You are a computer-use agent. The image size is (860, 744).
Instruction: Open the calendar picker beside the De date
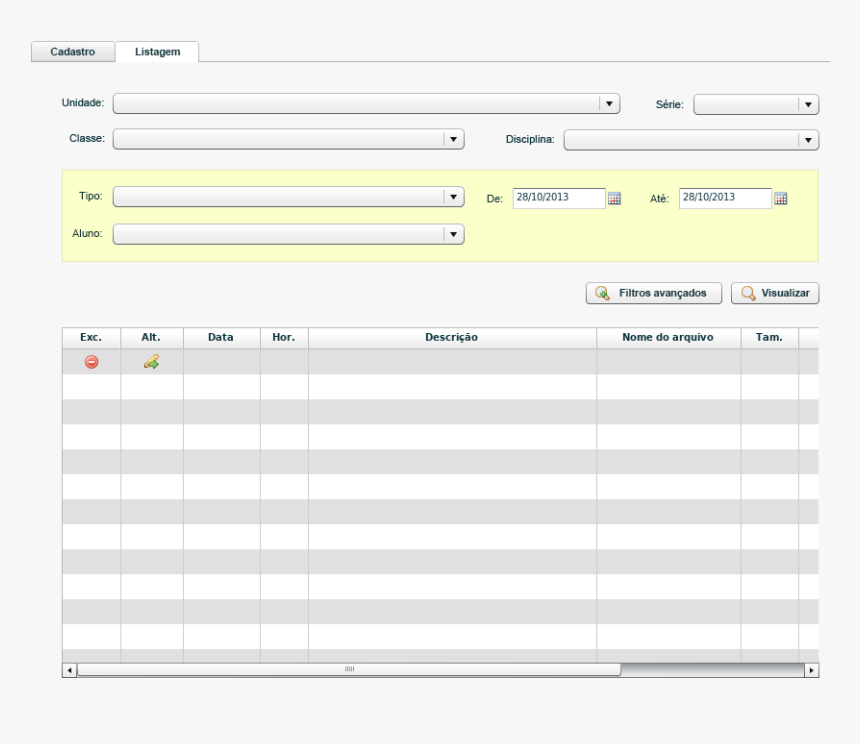(615, 198)
